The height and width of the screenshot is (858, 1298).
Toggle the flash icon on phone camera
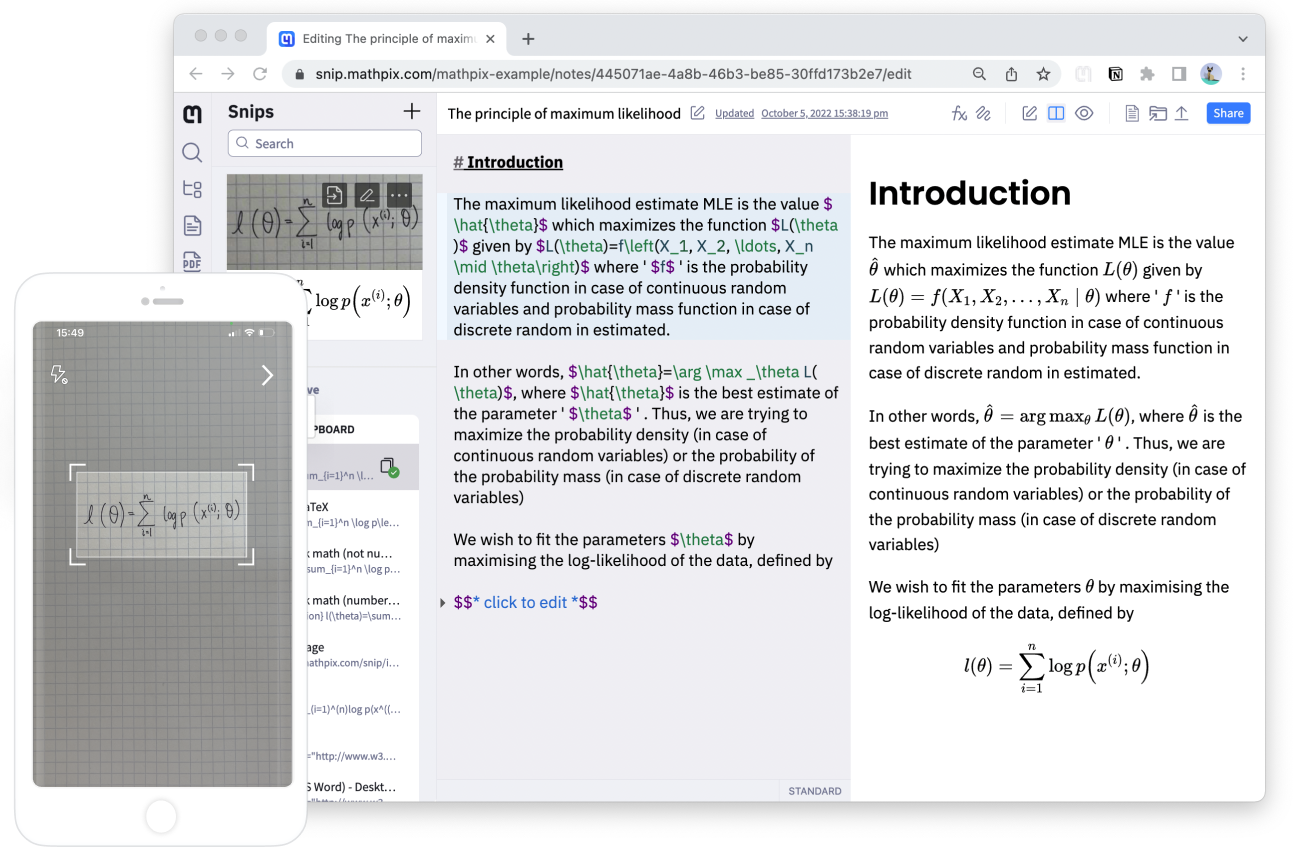pyautogui.click(x=59, y=374)
